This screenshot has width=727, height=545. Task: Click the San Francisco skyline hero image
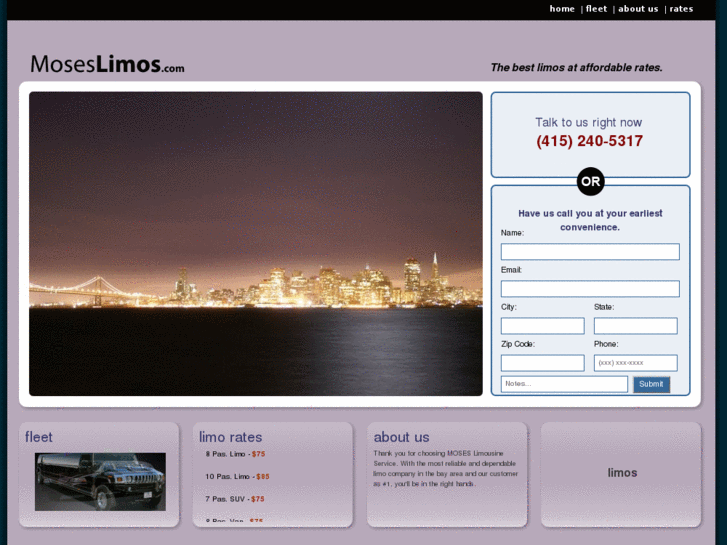255,244
